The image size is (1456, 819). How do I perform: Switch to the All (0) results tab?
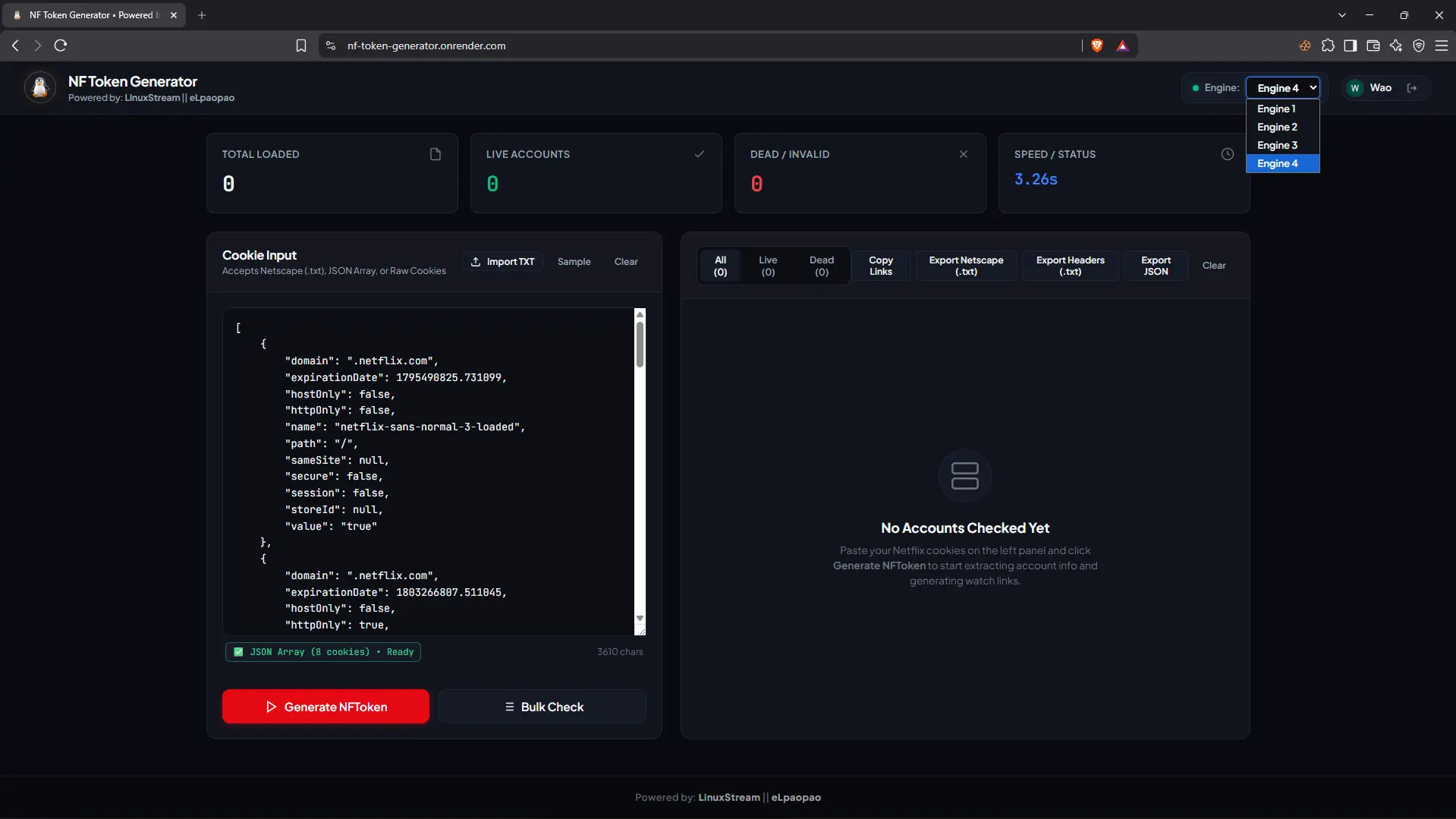720,266
